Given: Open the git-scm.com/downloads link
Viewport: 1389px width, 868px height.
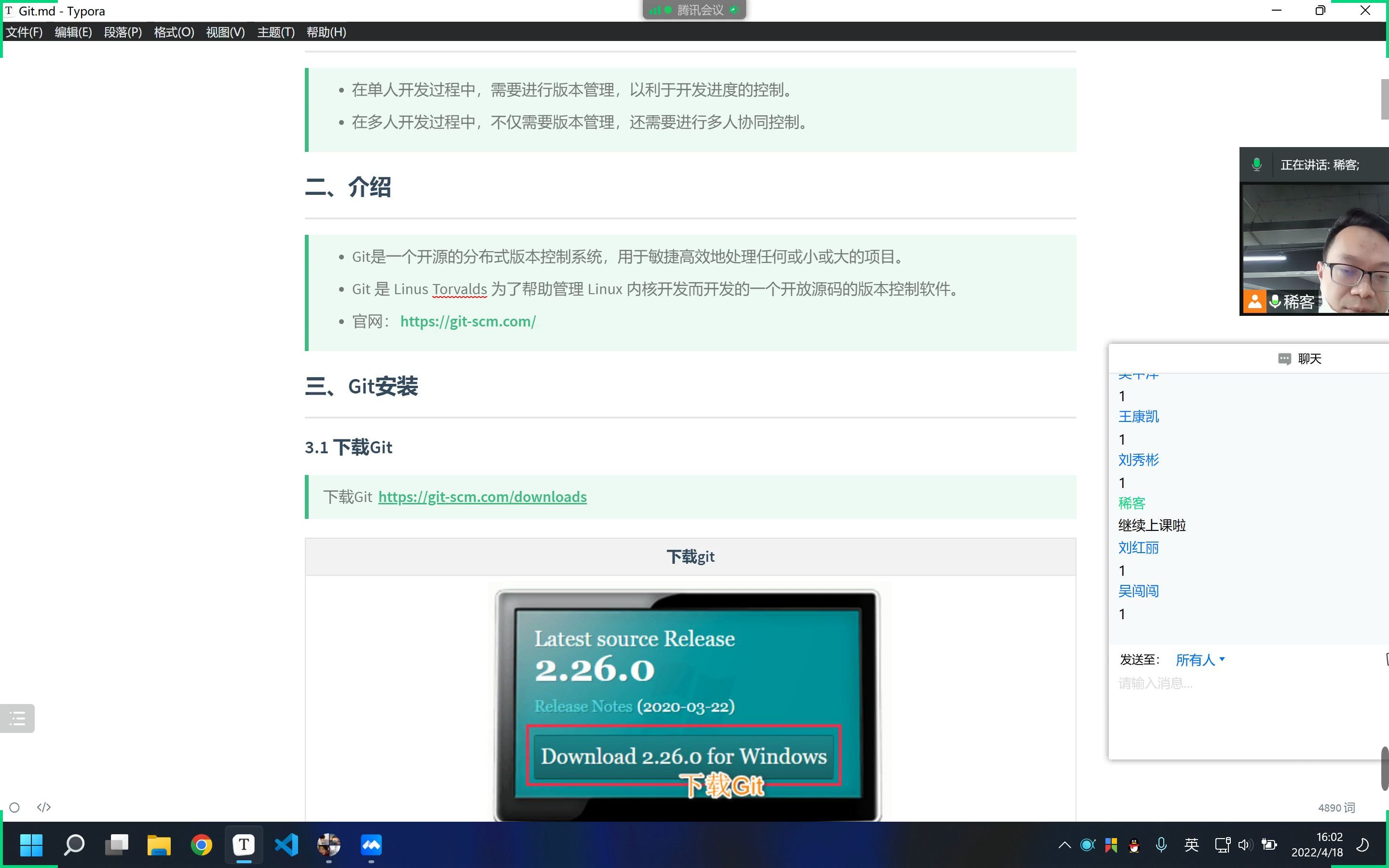Looking at the screenshot, I should (482, 497).
